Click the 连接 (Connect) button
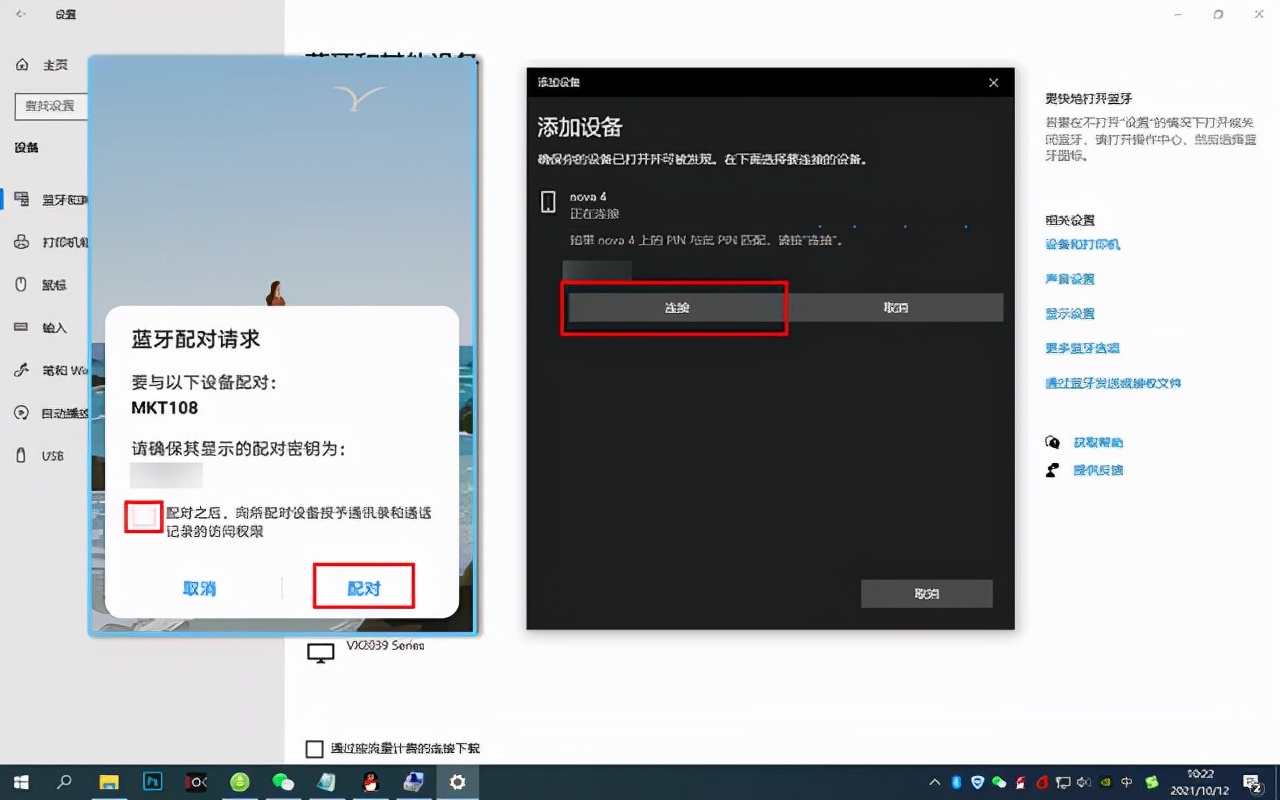Viewport: 1280px width, 800px height. pyautogui.click(x=675, y=307)
